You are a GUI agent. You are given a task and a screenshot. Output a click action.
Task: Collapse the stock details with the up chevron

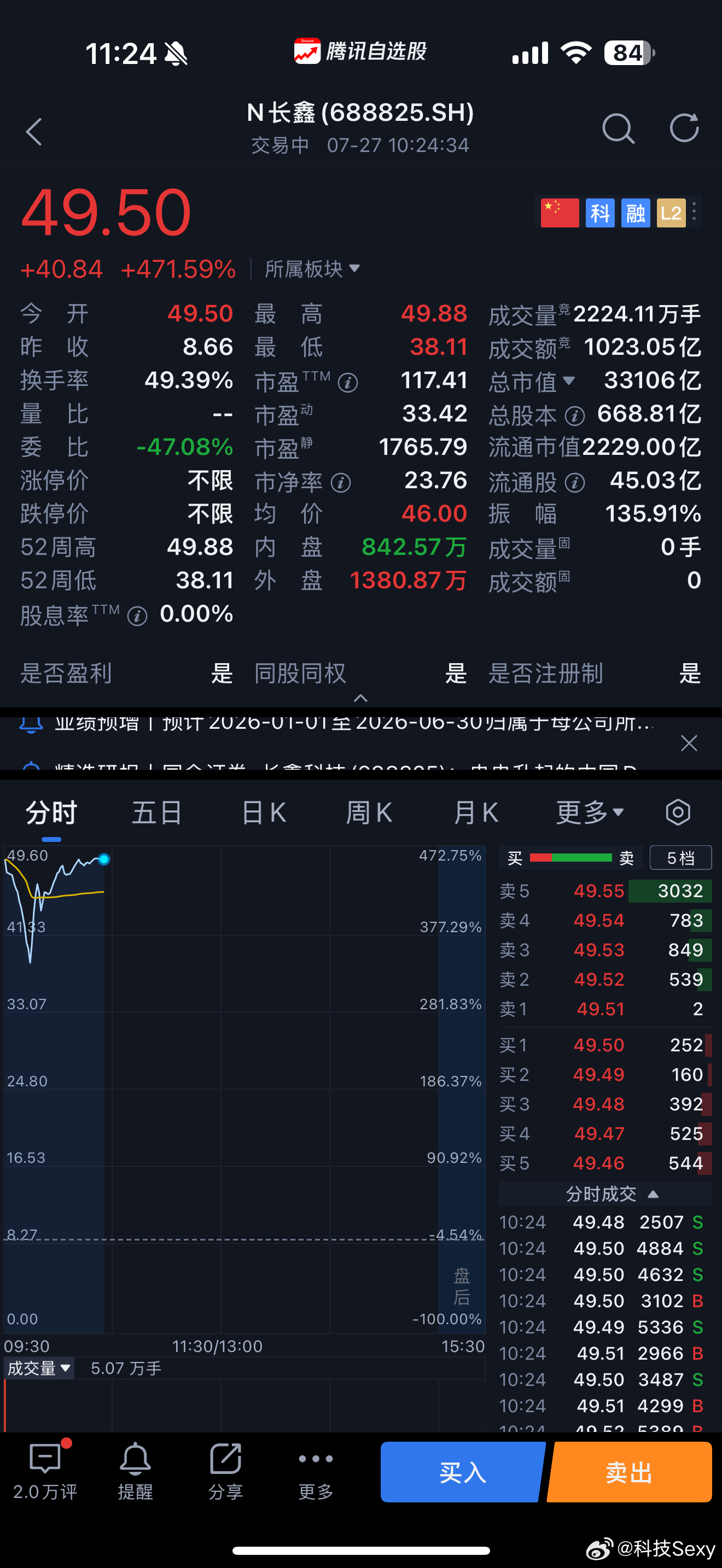click(360, 698)
